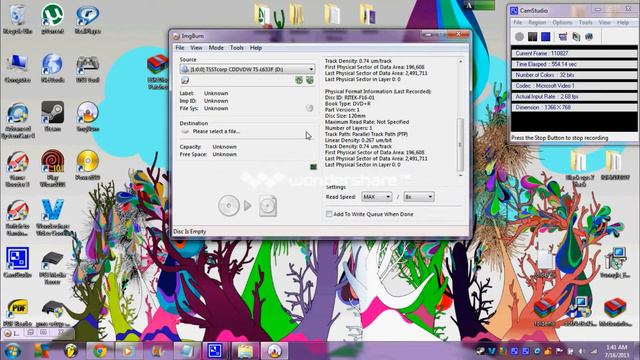Click the Read disc to image button
The image size is (640, 360).
pos(247,206)
